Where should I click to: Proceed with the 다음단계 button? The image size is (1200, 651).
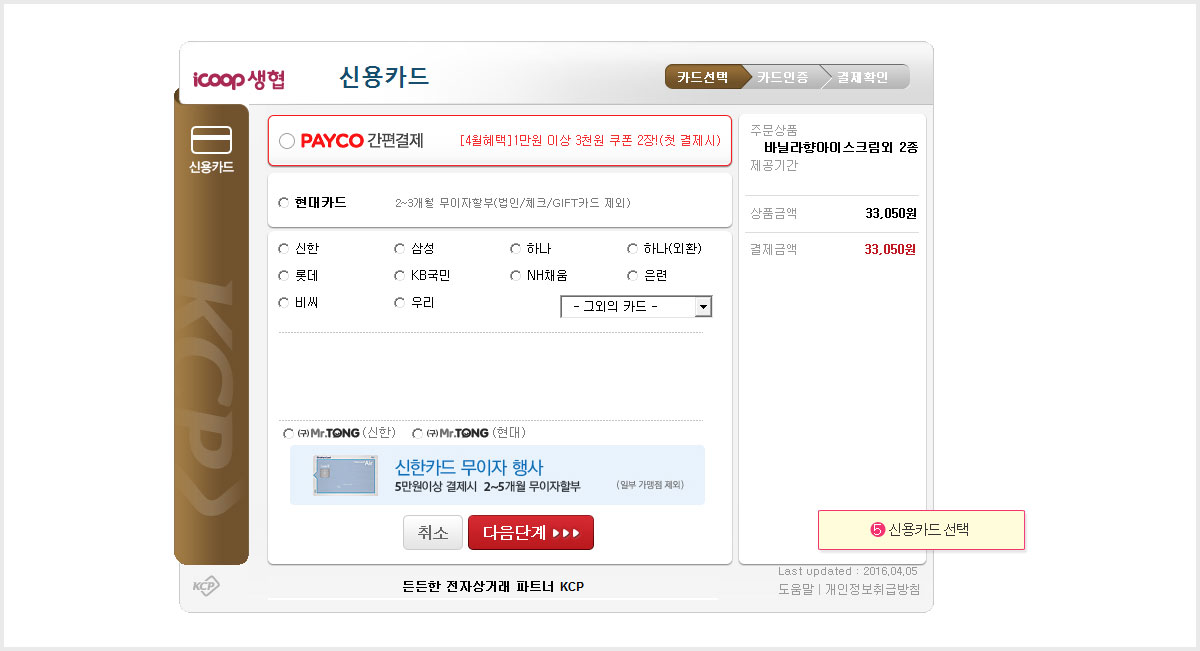point(531,533)
